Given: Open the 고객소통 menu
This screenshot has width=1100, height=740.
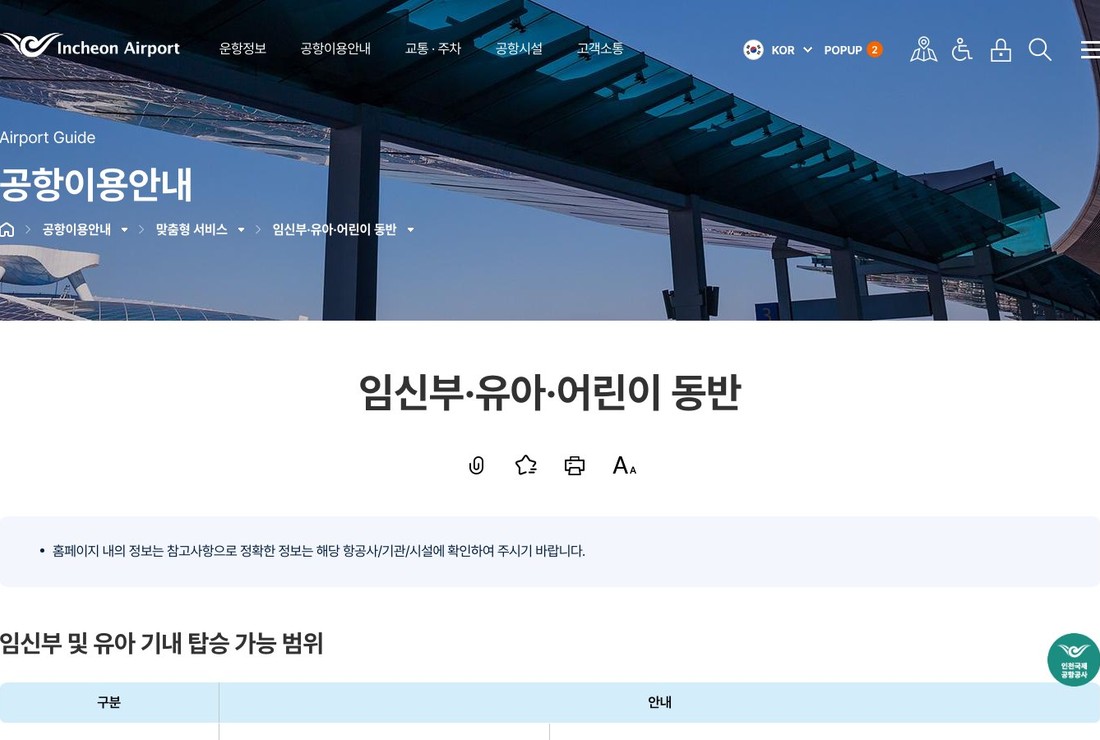Looking at the screenshot, I should (x=600, y=48).
